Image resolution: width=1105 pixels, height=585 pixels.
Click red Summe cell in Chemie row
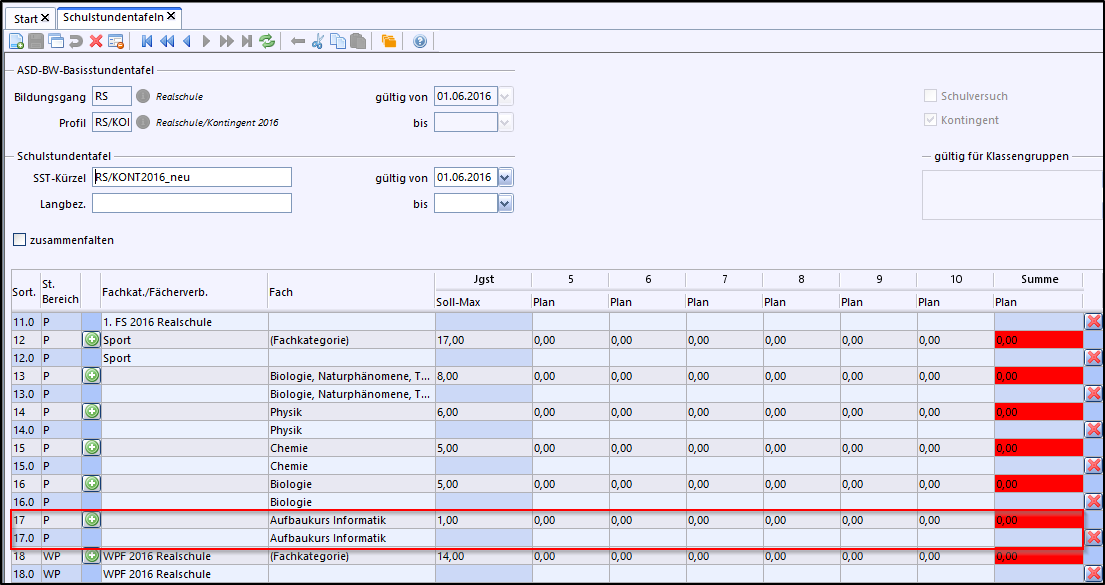point(1039,448)
